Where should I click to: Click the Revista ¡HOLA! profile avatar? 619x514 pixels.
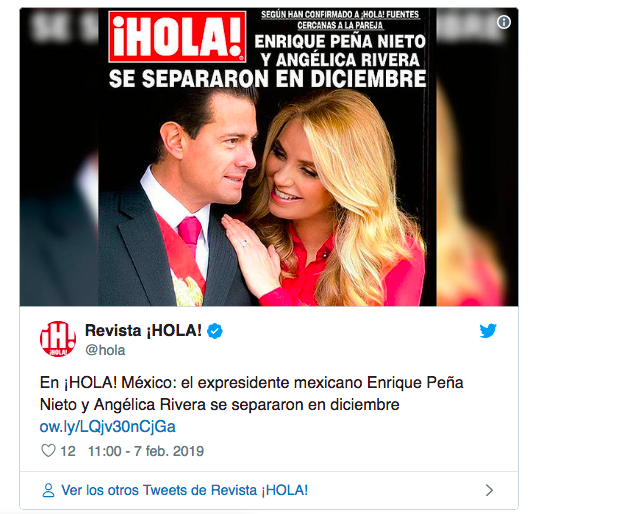(x=58, y=339)
